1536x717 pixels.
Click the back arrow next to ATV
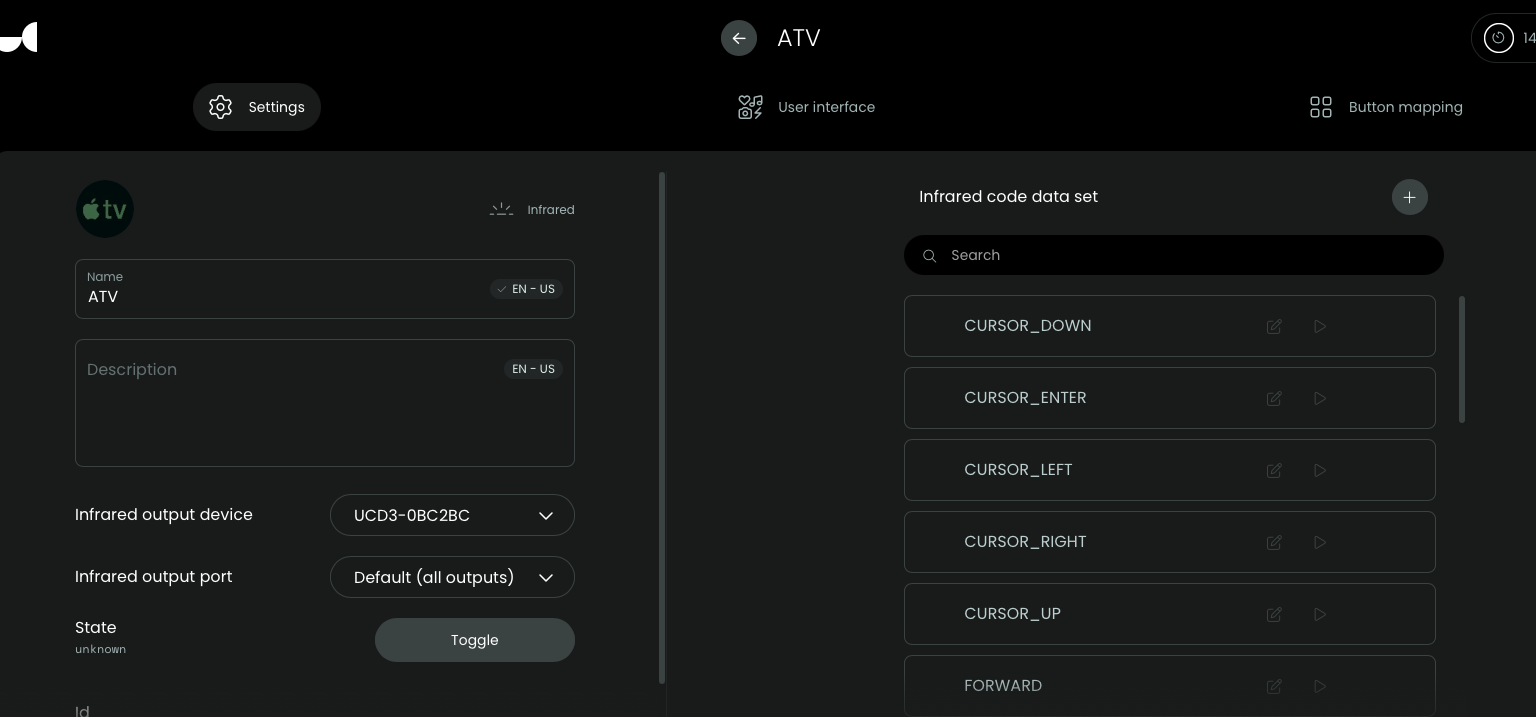pos(738,38)
